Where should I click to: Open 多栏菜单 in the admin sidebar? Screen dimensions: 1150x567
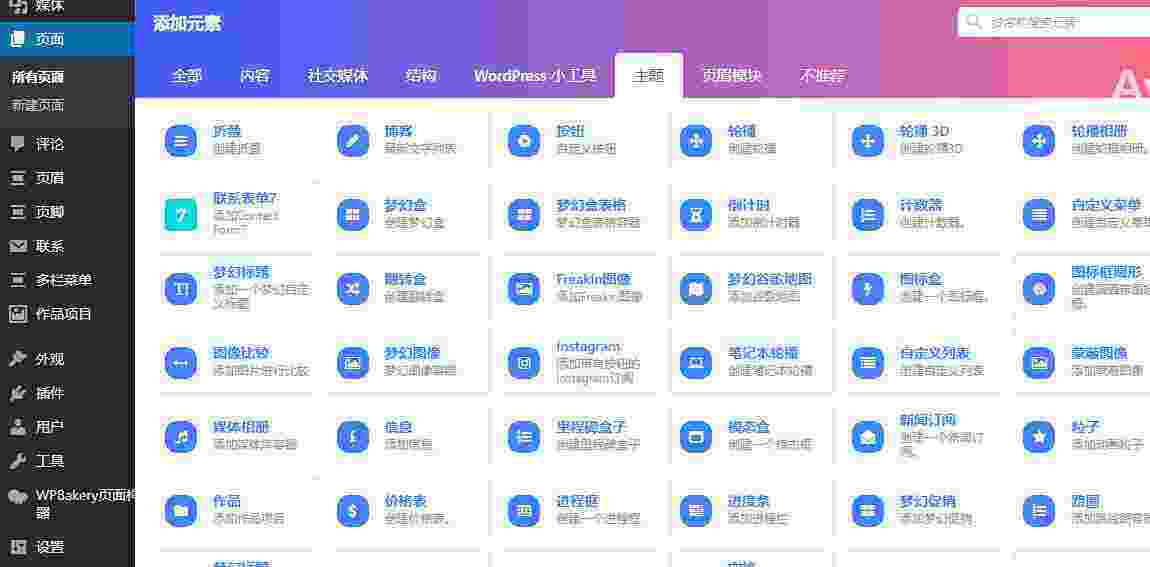[x=67, y=279]
